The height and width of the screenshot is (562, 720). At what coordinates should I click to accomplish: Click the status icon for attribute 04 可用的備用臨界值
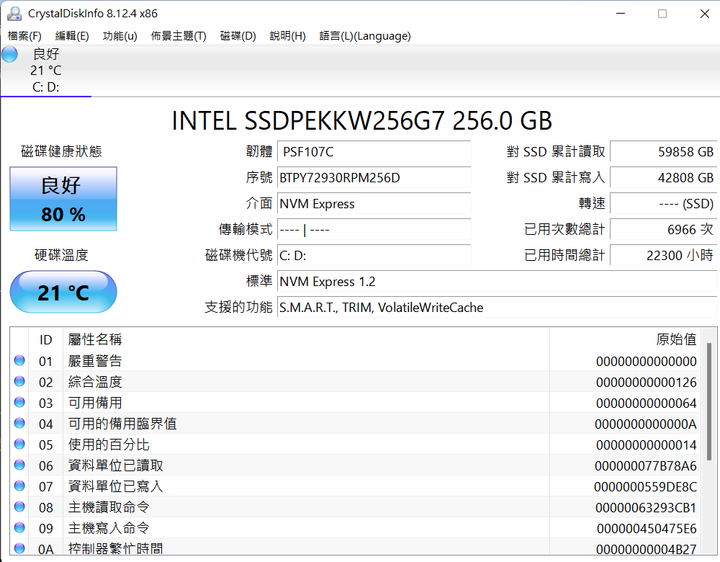tap(19, 423)
